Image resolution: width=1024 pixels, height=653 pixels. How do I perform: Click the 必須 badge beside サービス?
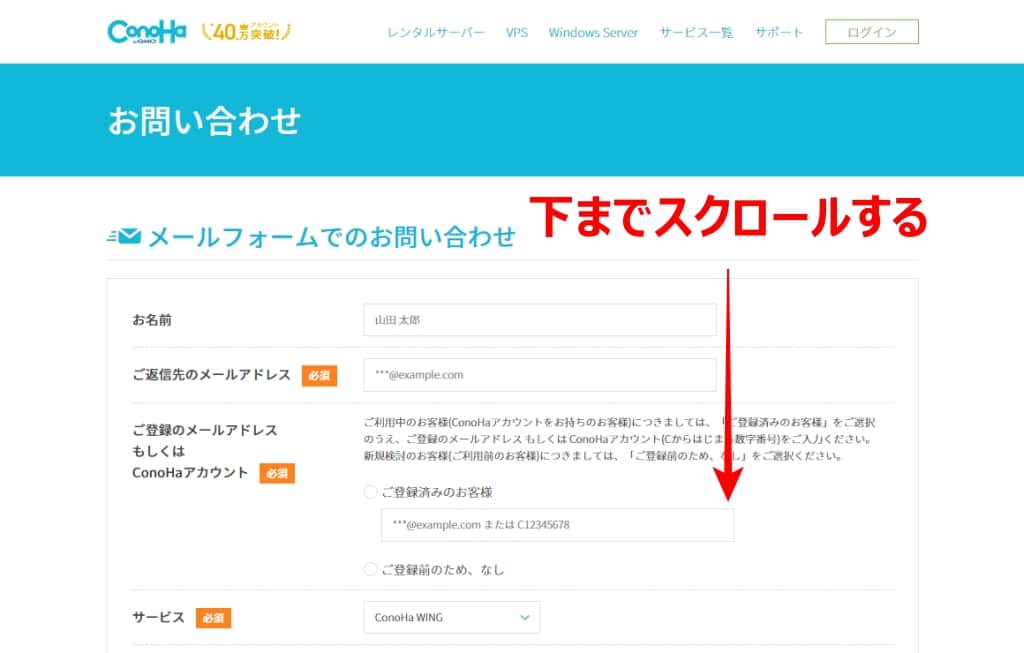[214, 618]
